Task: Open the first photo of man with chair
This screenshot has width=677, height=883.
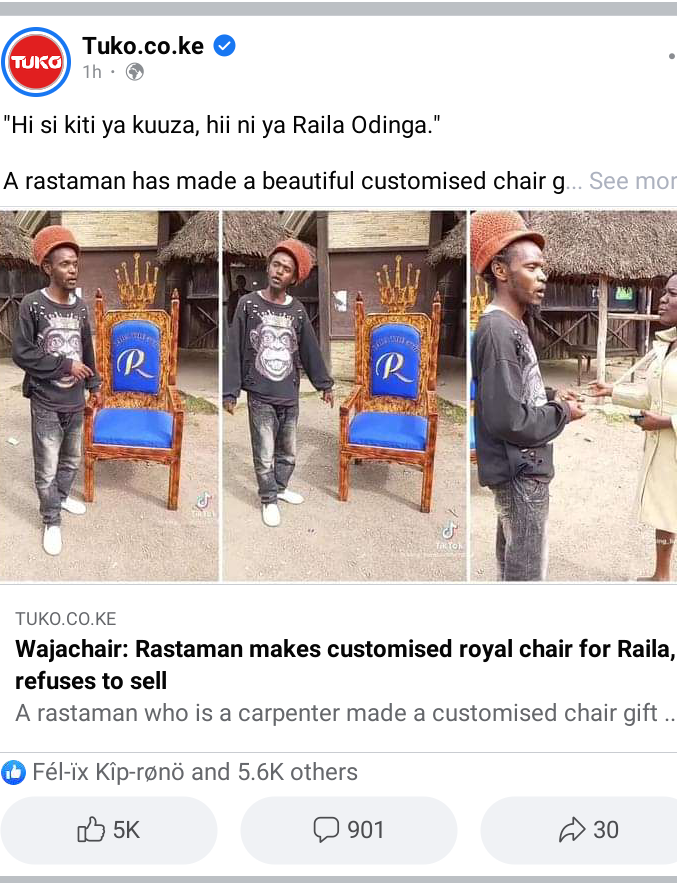Action: pos(109,395)
